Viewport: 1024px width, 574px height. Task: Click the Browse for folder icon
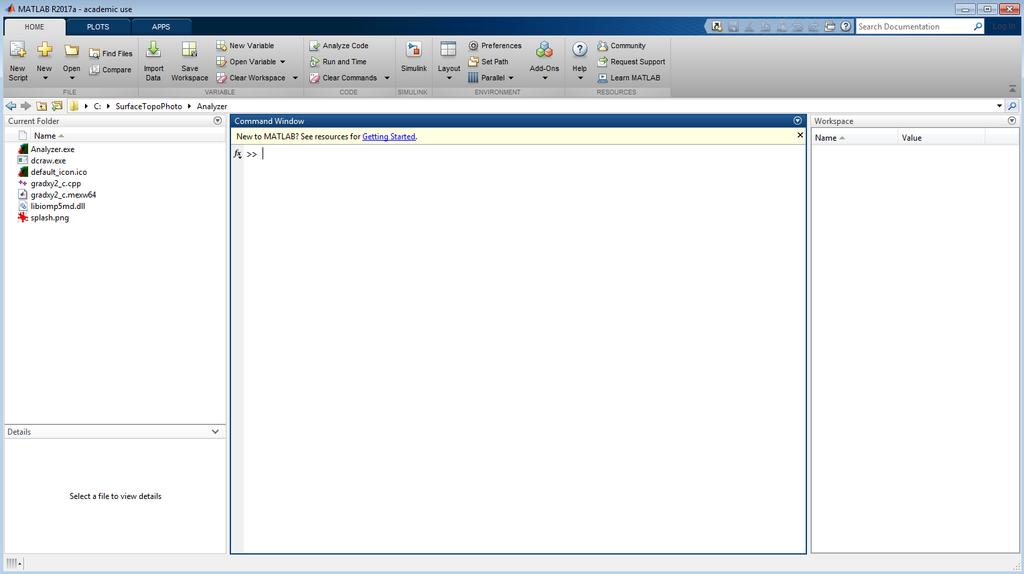pyautogui.click(x=57, y=106)
